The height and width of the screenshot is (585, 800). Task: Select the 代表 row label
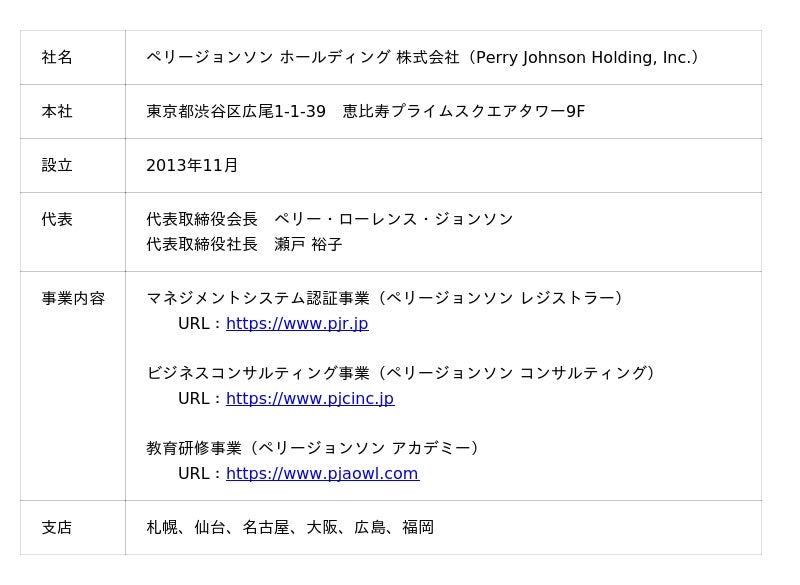(x=57, y=220)
